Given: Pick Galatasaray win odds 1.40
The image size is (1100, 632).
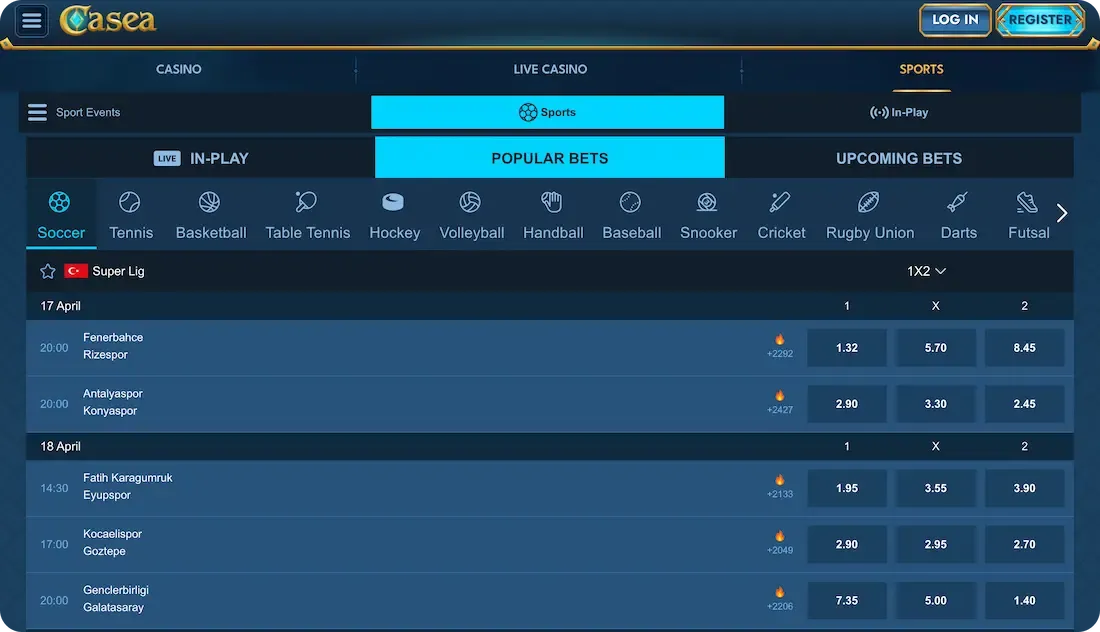Looking at the screenshot, I should pos(1024,600).
